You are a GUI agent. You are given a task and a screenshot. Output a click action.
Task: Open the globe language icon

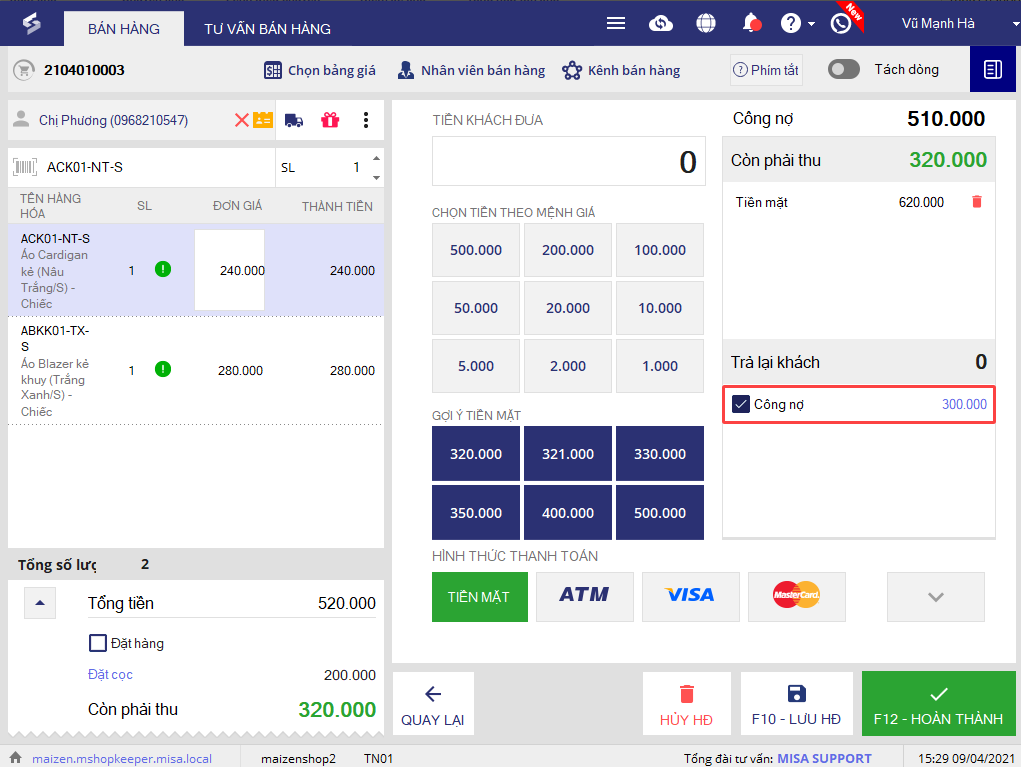point(705,23)
